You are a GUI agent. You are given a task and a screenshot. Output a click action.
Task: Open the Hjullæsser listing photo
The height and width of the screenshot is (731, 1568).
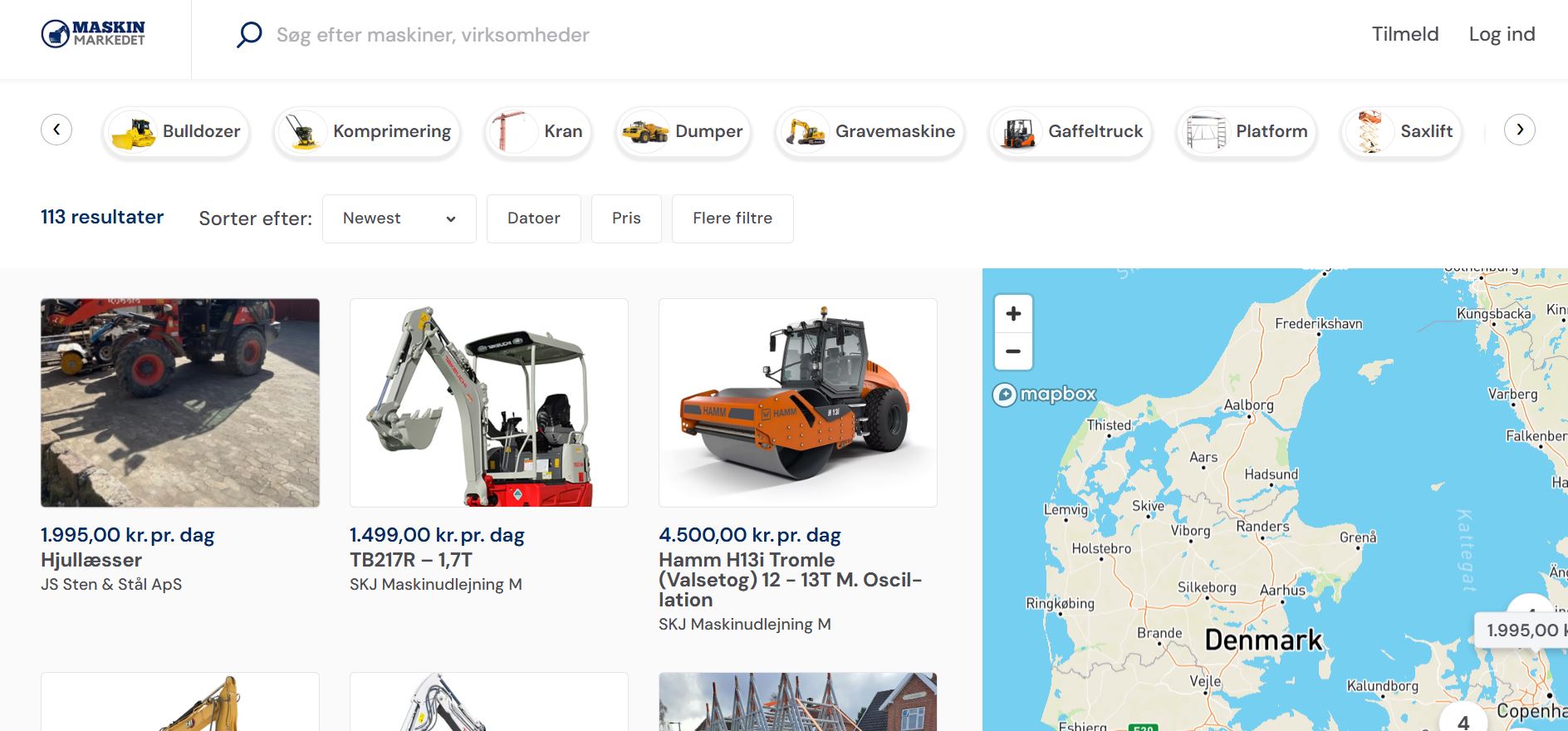pos(180,403)
